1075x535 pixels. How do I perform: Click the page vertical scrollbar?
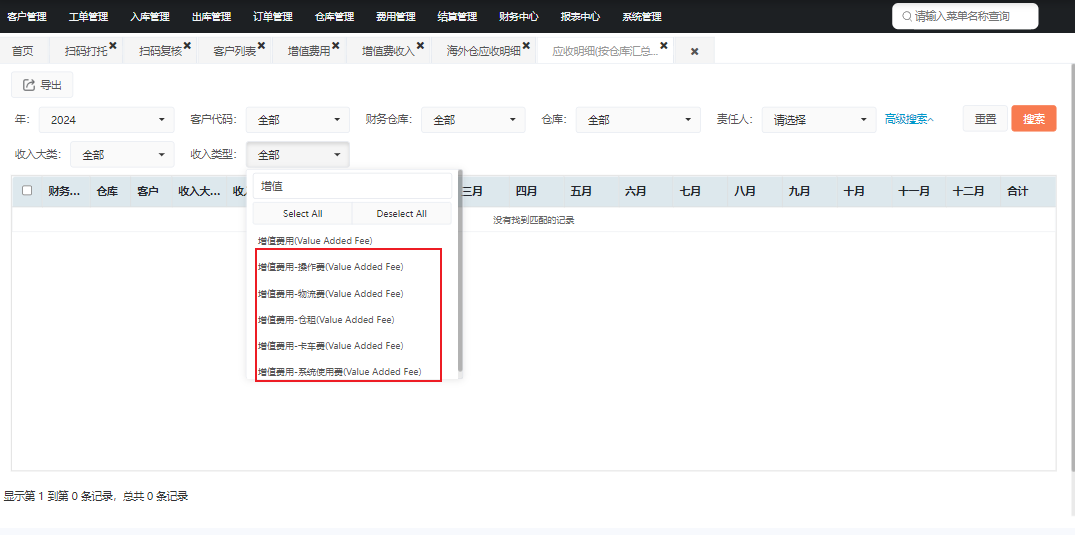tap(1072, 268)
